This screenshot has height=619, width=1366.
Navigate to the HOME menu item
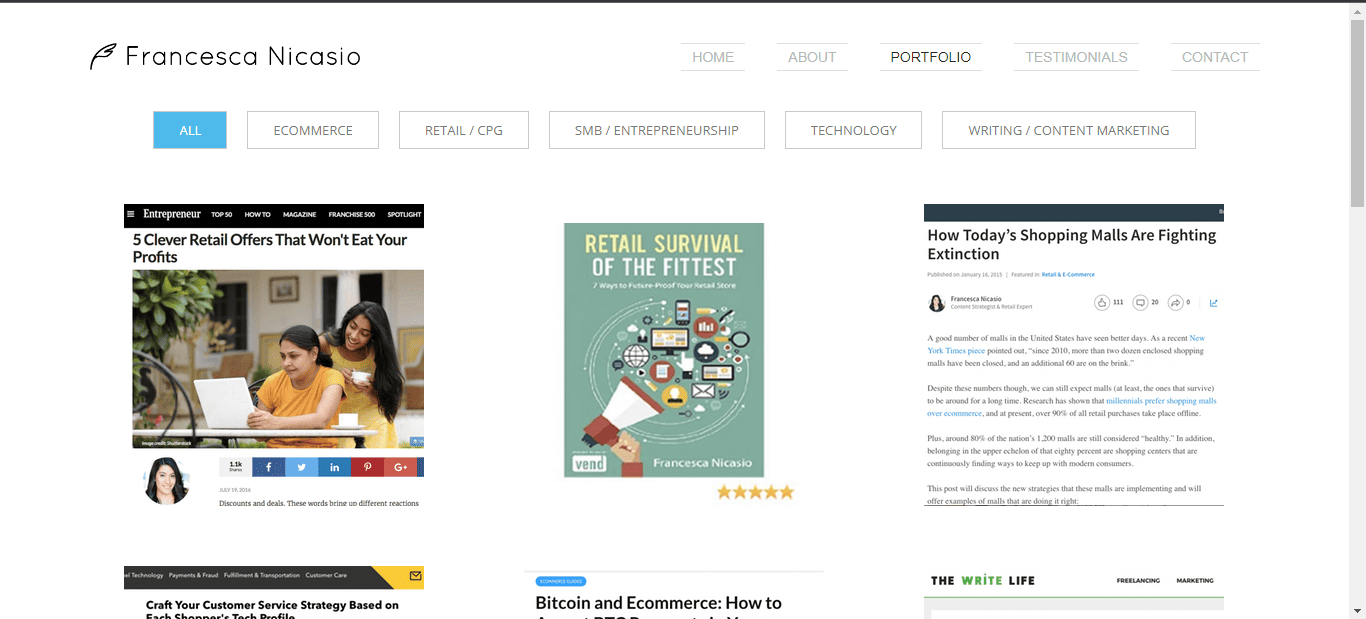(x=712, y=57)
